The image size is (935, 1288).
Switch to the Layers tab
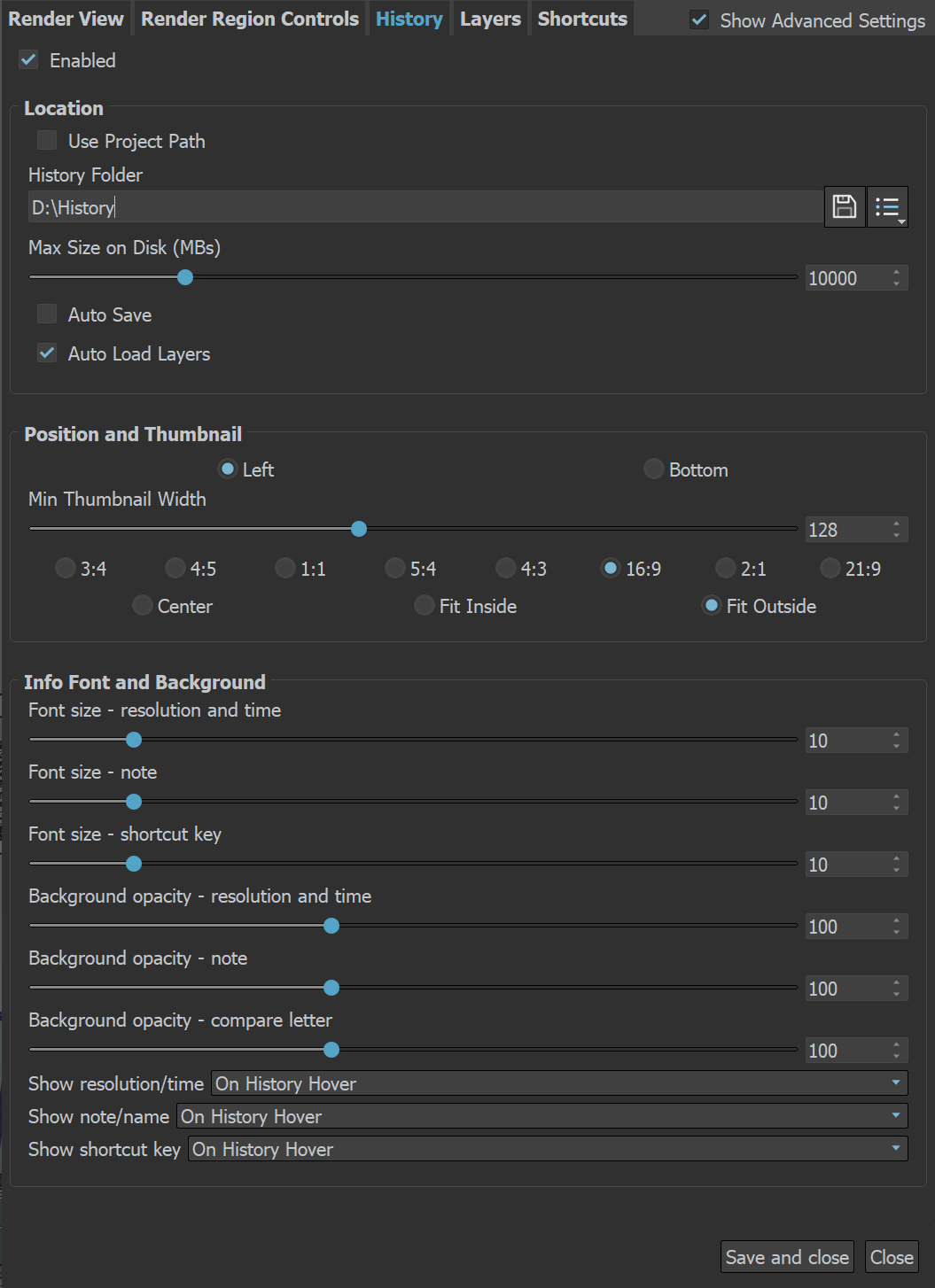click(x=490, y=19)
